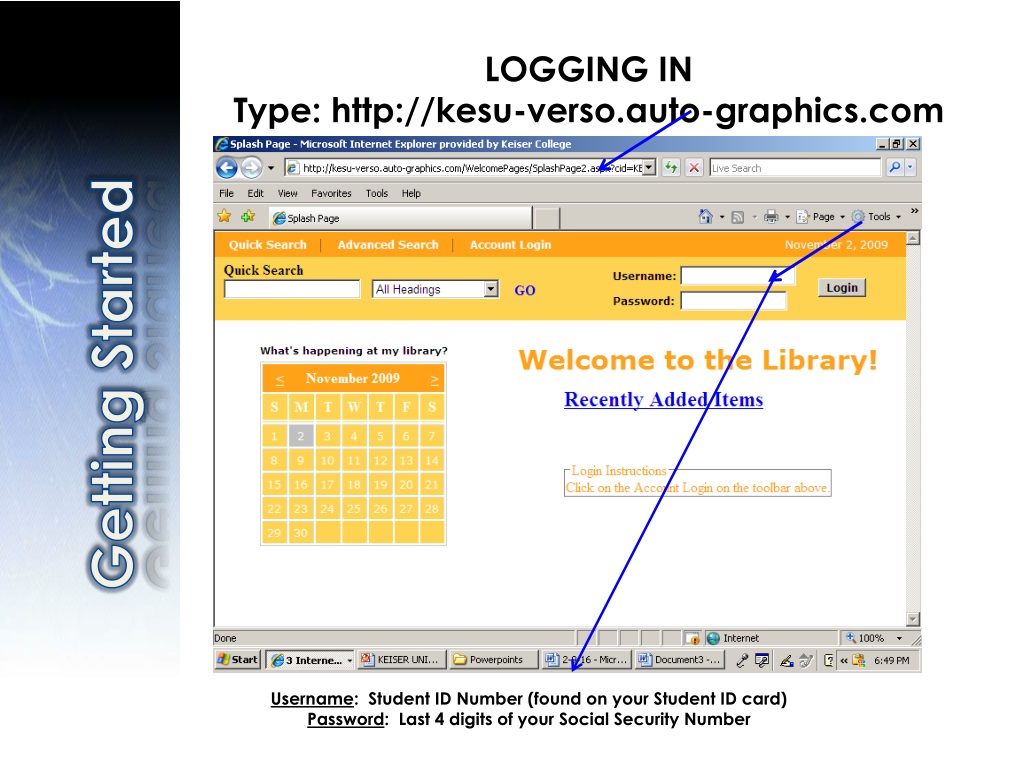This screenshot has width=1024, height=768.
Task: Click Account Login on the orange toolbar
Action: [x=510, y=245]
